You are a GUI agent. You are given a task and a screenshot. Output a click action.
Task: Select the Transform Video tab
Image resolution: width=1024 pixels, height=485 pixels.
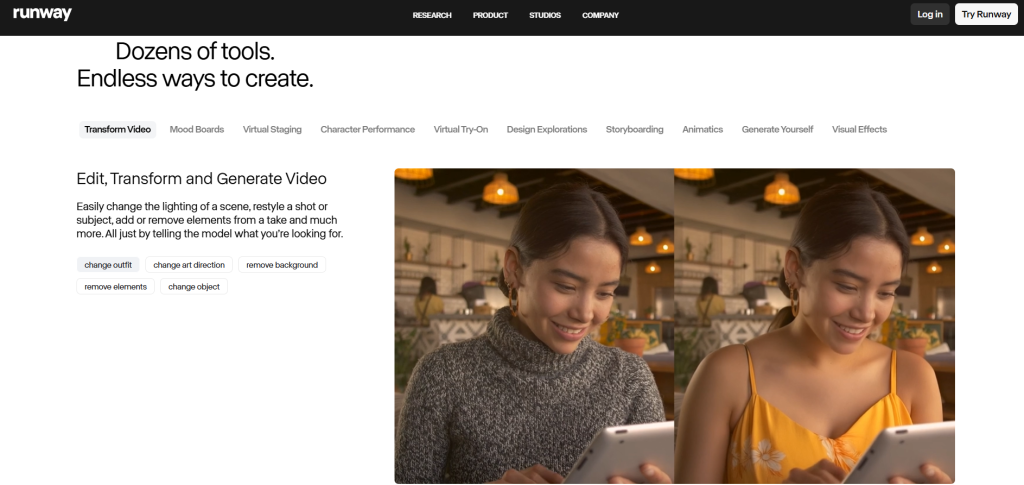(117, 129)
